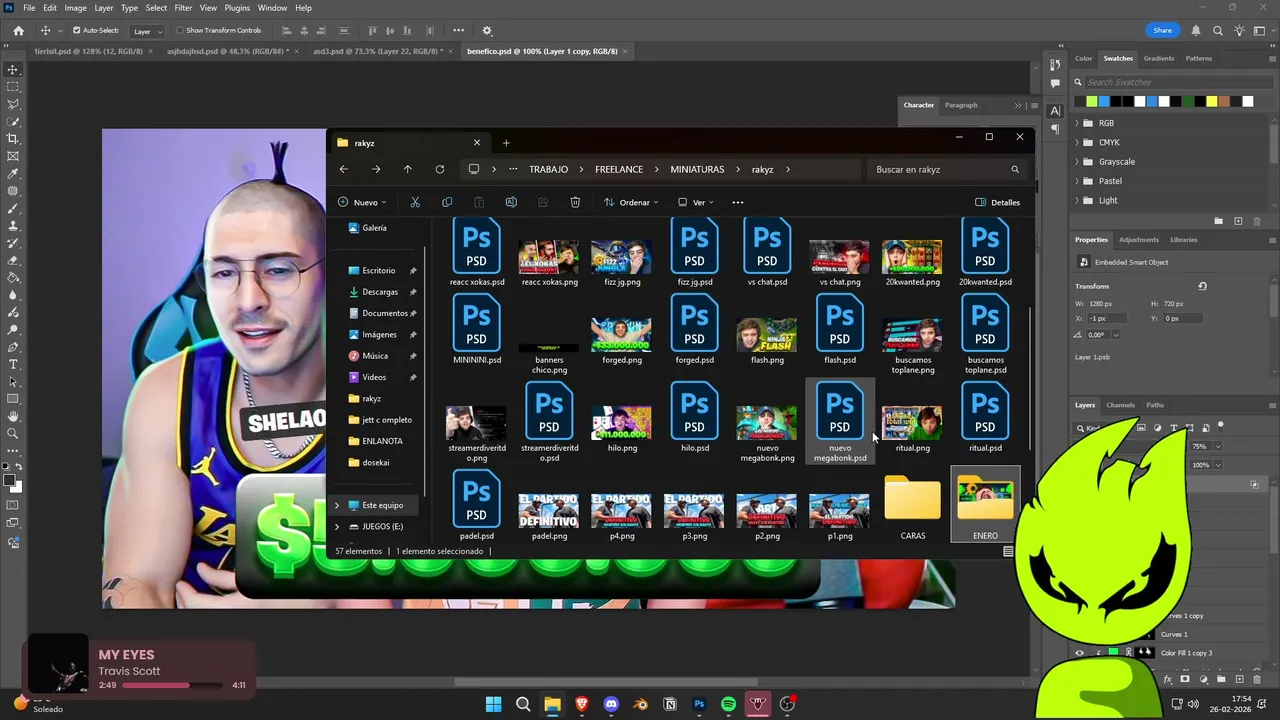Open the Plugins menu
Viewport: 1280px width, 720px height.
pyautogui.click(x=237, y=8)
